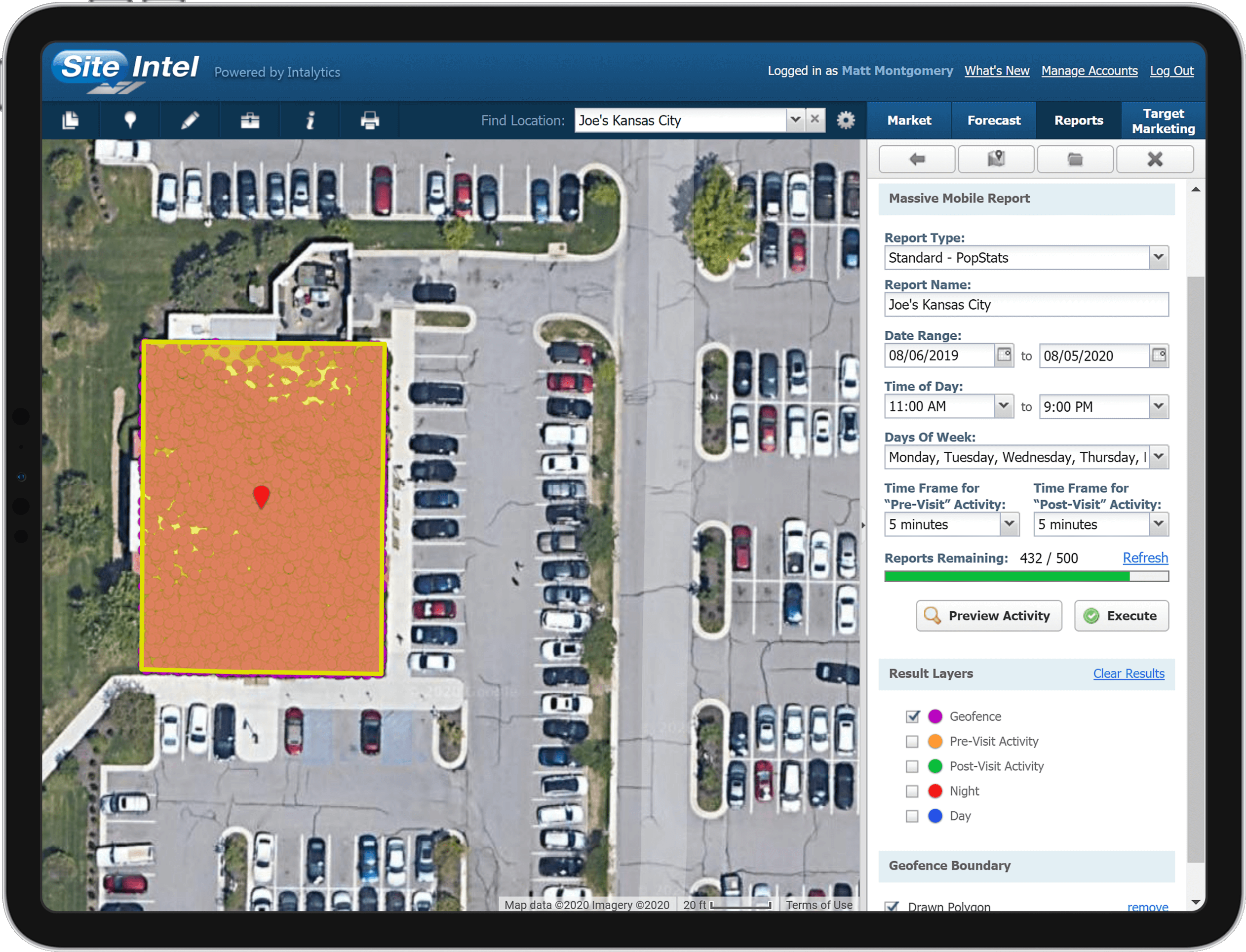Screen dimensions: 1246x952
Task: Click remove link for Drawn Polygon
Action: pyautogui.click(x=1147, y=906)
